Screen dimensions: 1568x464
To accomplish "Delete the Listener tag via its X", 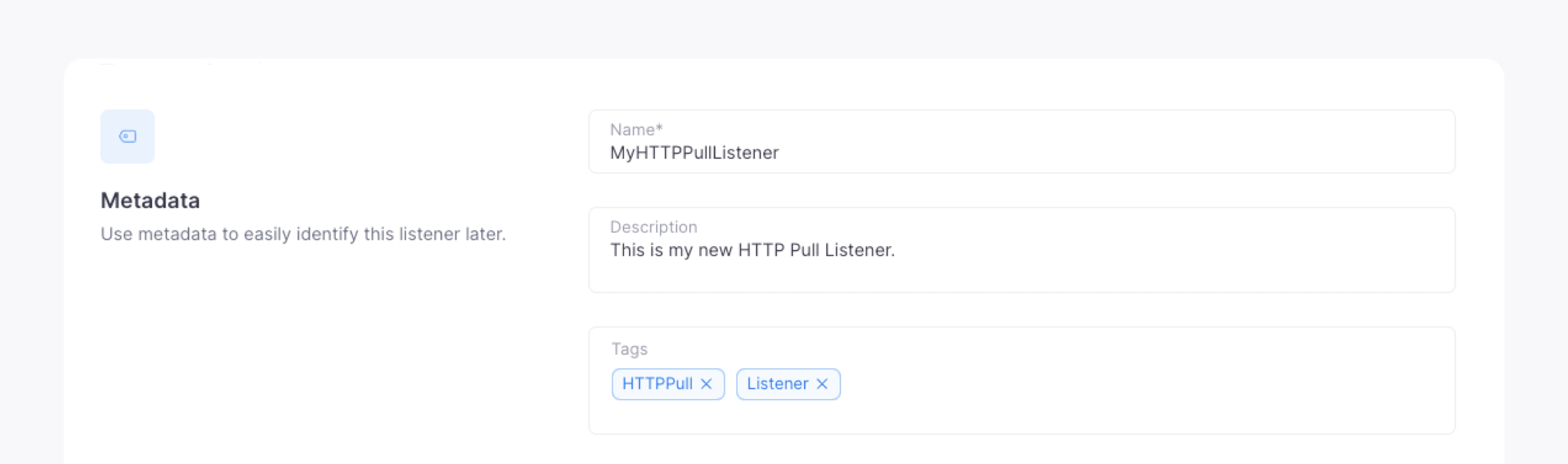I will point(822,384).
